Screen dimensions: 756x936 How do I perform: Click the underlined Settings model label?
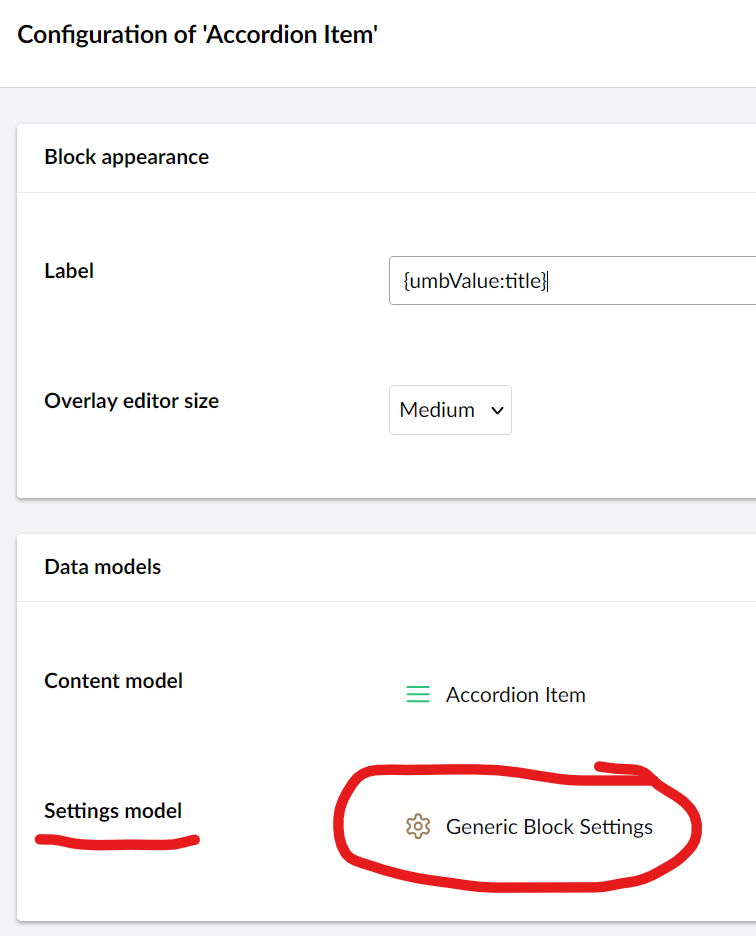click(x=113, y=811)
